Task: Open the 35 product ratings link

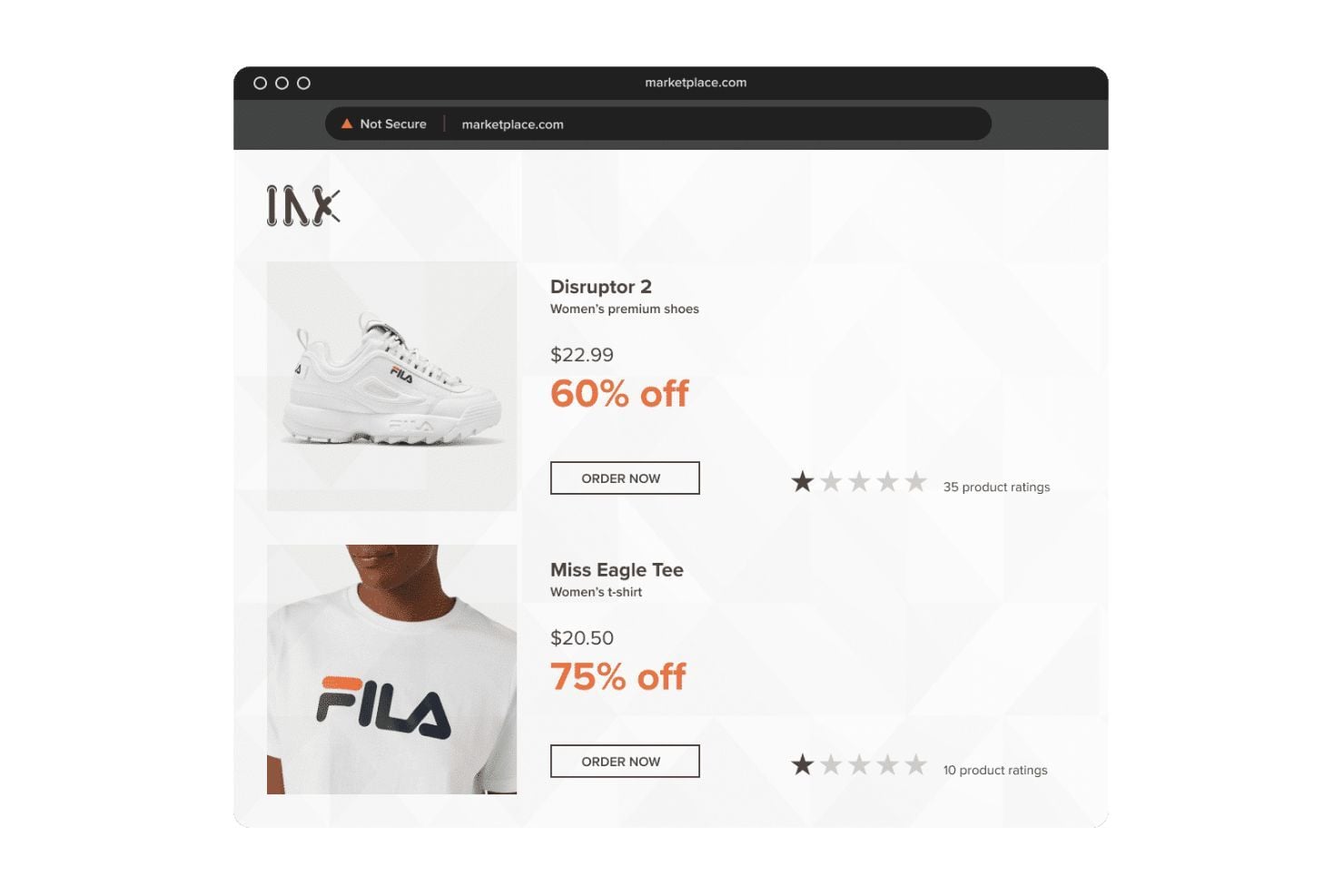Action: (996, 487)
